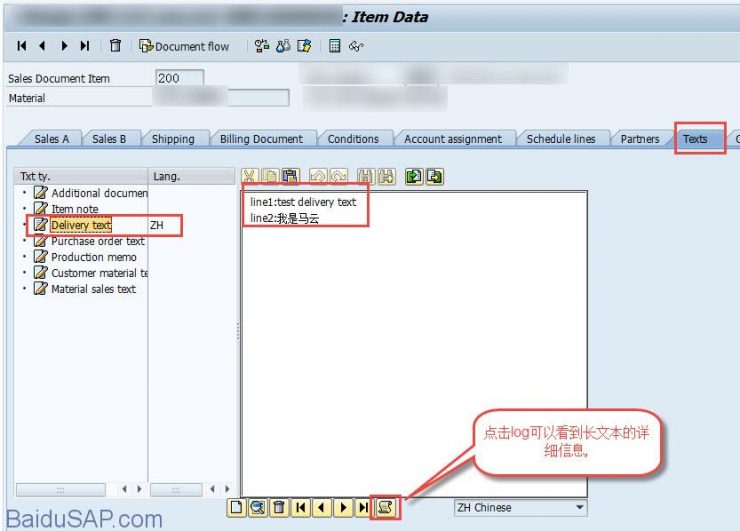Click the Document flow button
The image size is (740, 531).
184,46
